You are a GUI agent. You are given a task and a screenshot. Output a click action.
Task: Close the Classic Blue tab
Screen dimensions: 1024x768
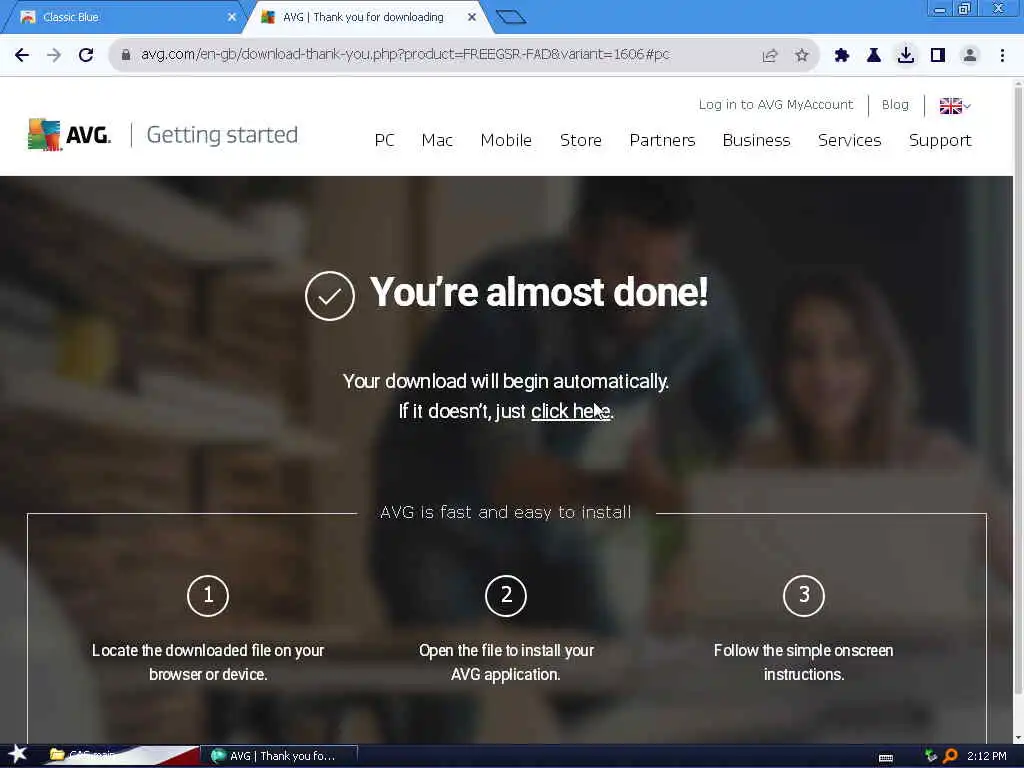[x=232, y=17]
